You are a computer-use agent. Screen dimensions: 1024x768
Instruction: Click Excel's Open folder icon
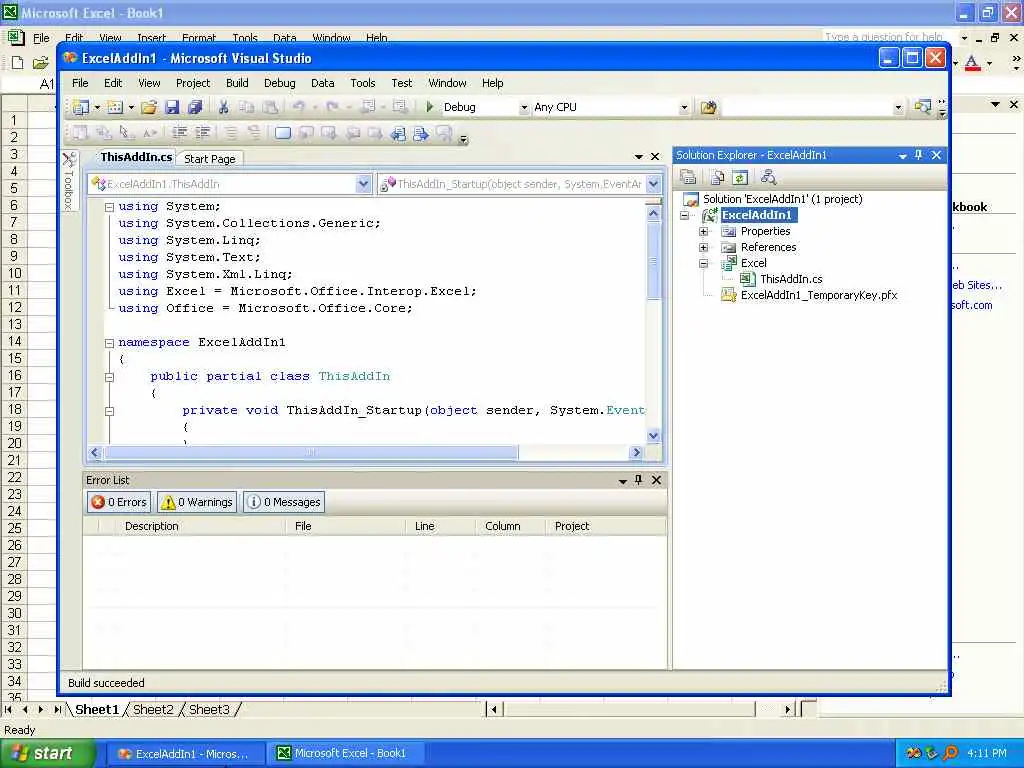(x=40, y=63)
